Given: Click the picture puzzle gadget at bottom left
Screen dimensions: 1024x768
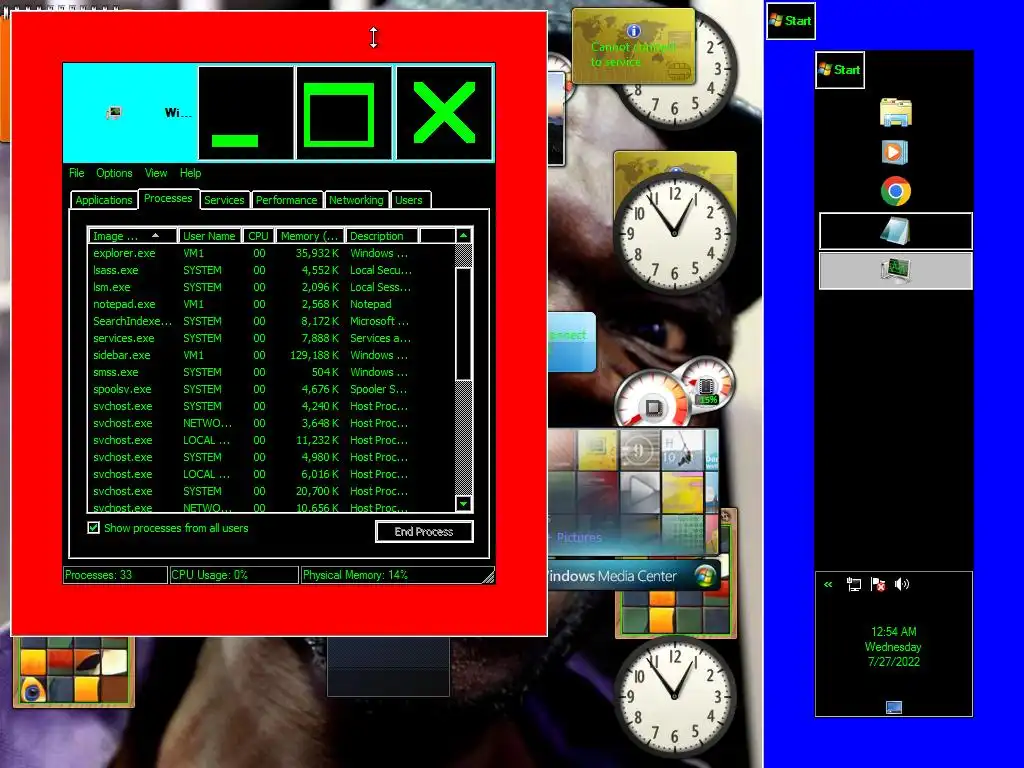Looking at the screenshot, I should 73,672.
